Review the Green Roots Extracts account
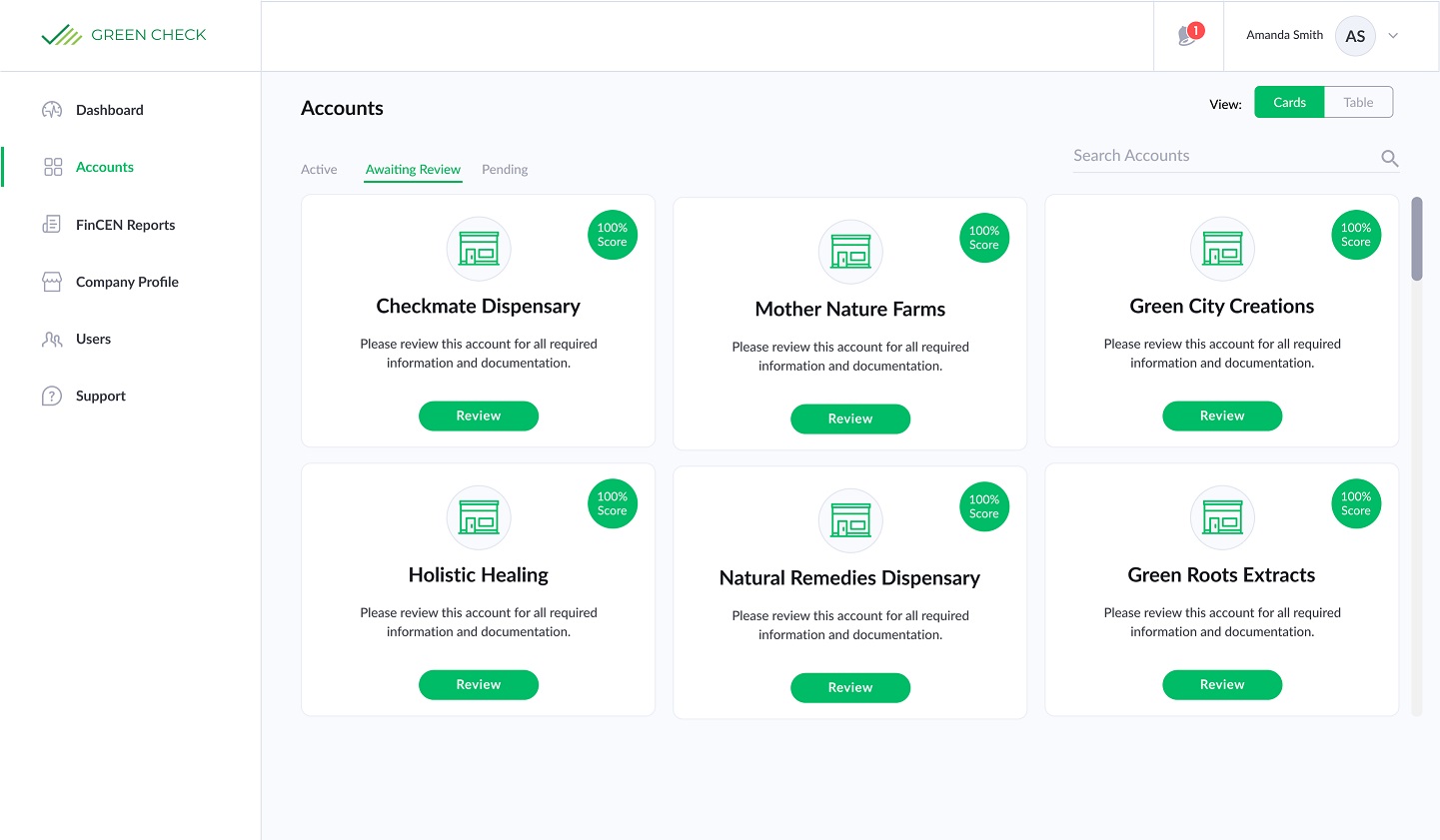 pos(1222,684)
